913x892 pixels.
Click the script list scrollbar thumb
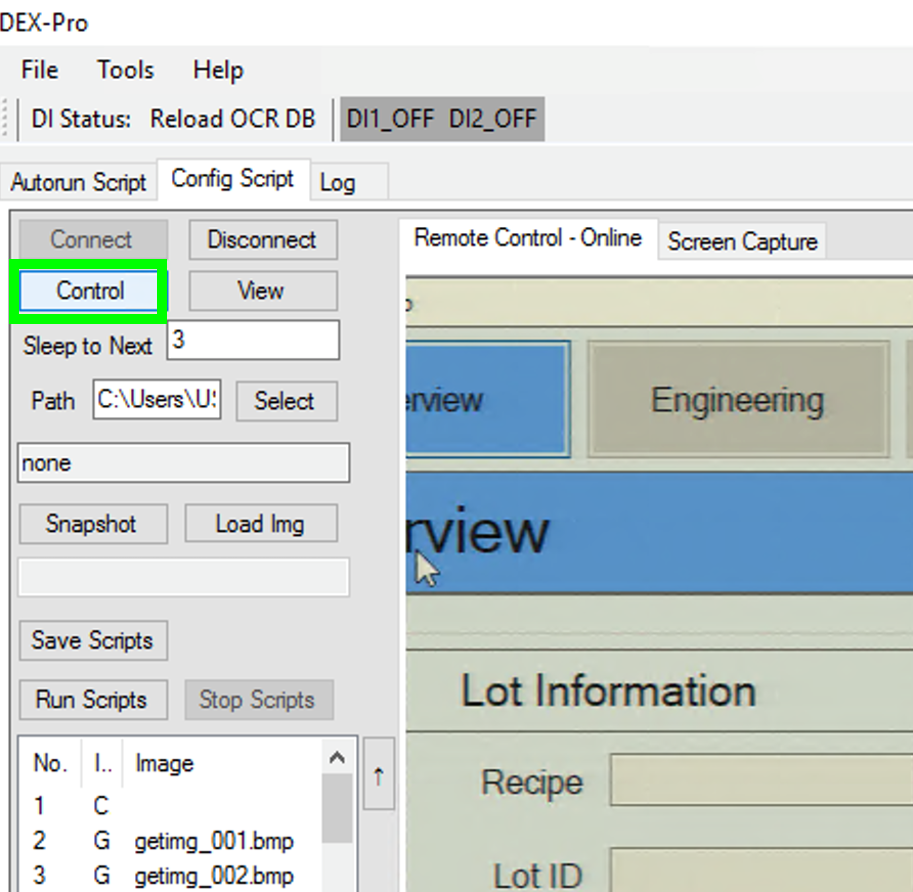[x=337, y=808]
